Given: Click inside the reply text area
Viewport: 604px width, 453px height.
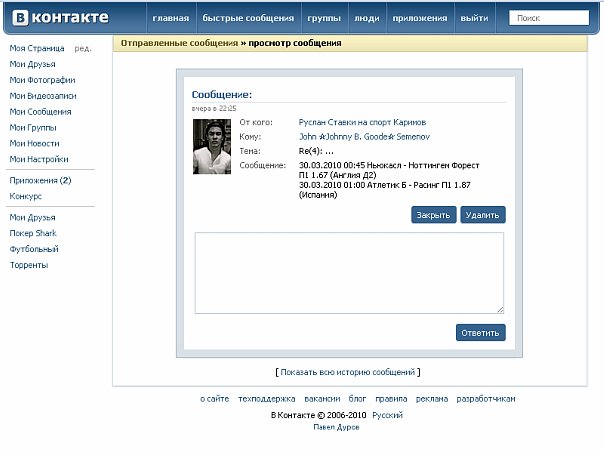Looking at the screenshot, I should click(x=349, y=273).
